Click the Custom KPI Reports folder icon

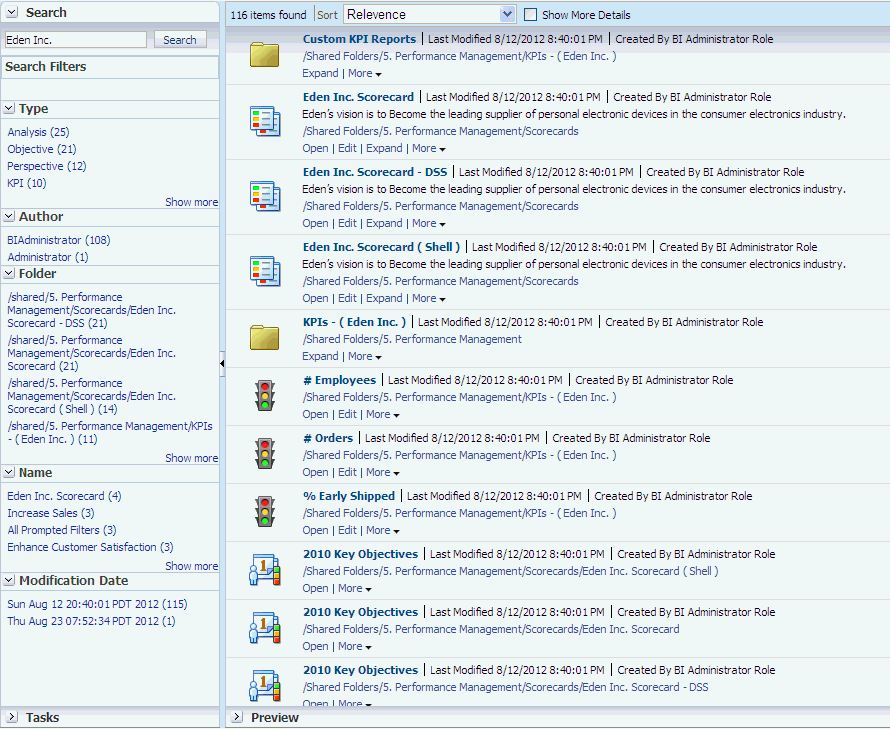pos(264,54)
